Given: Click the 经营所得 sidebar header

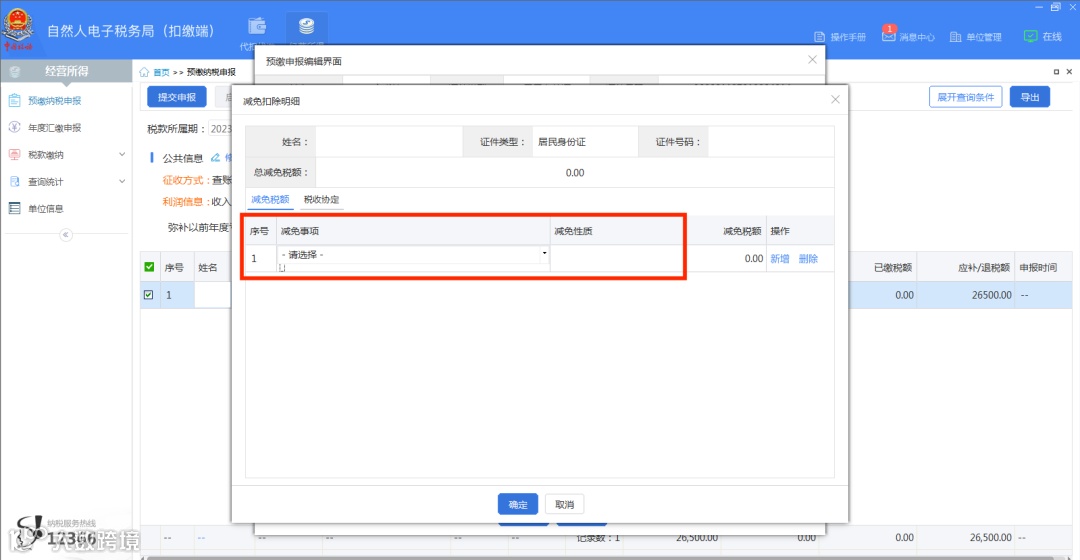Looking at the screenshot, I should point(66,71).
